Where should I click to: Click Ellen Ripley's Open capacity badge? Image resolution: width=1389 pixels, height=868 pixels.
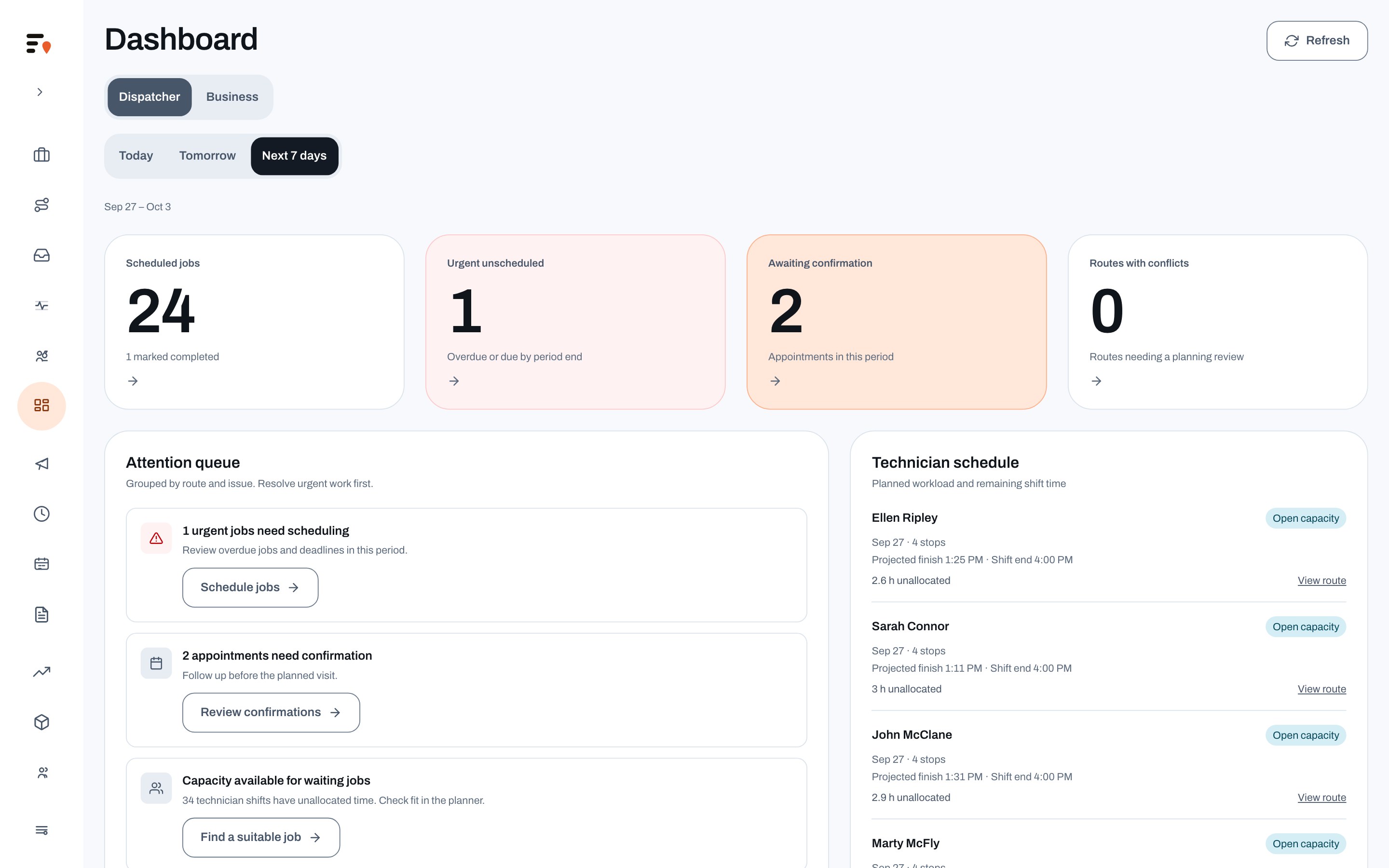point(1305,518)
